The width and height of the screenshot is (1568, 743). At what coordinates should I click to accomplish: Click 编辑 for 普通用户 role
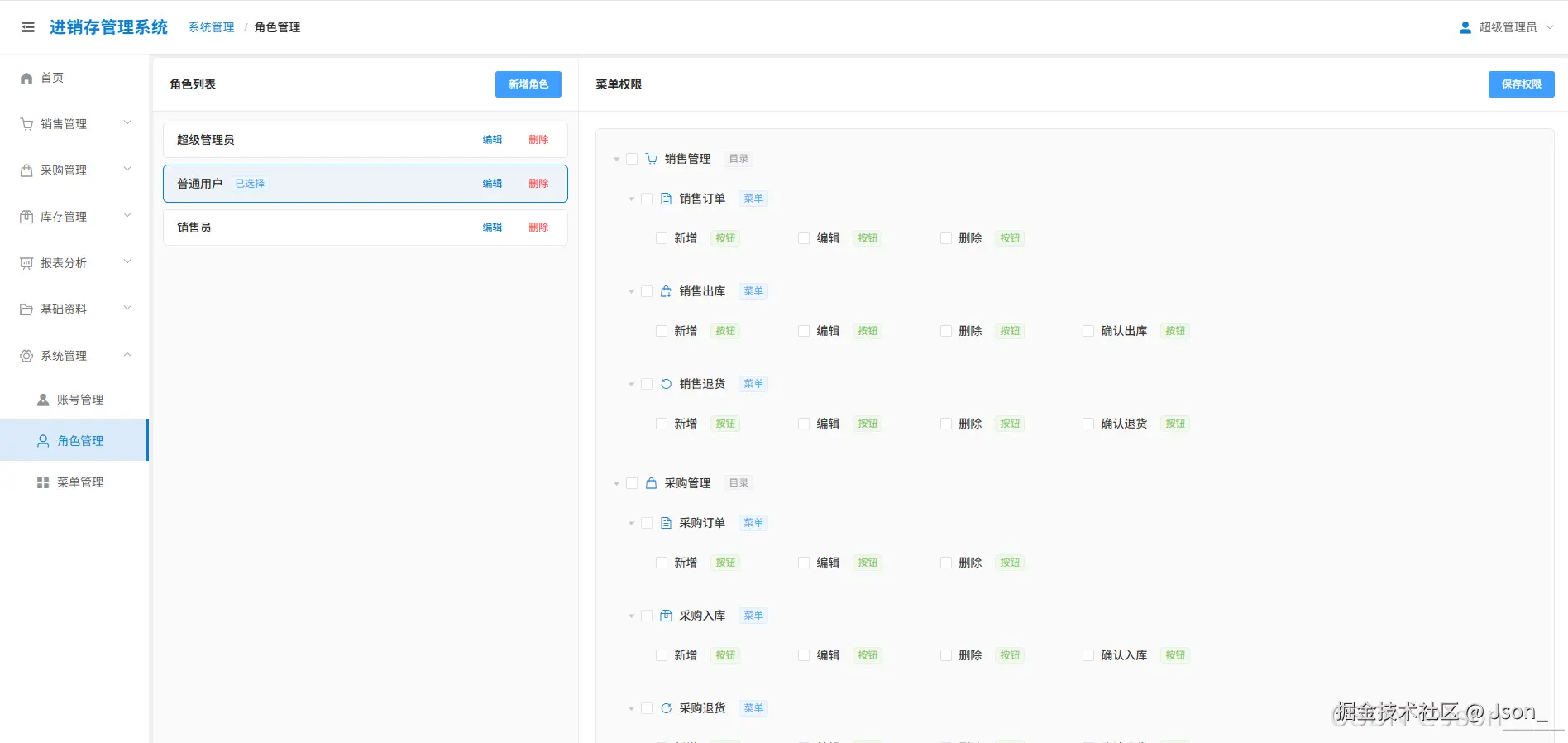[492, 184]
